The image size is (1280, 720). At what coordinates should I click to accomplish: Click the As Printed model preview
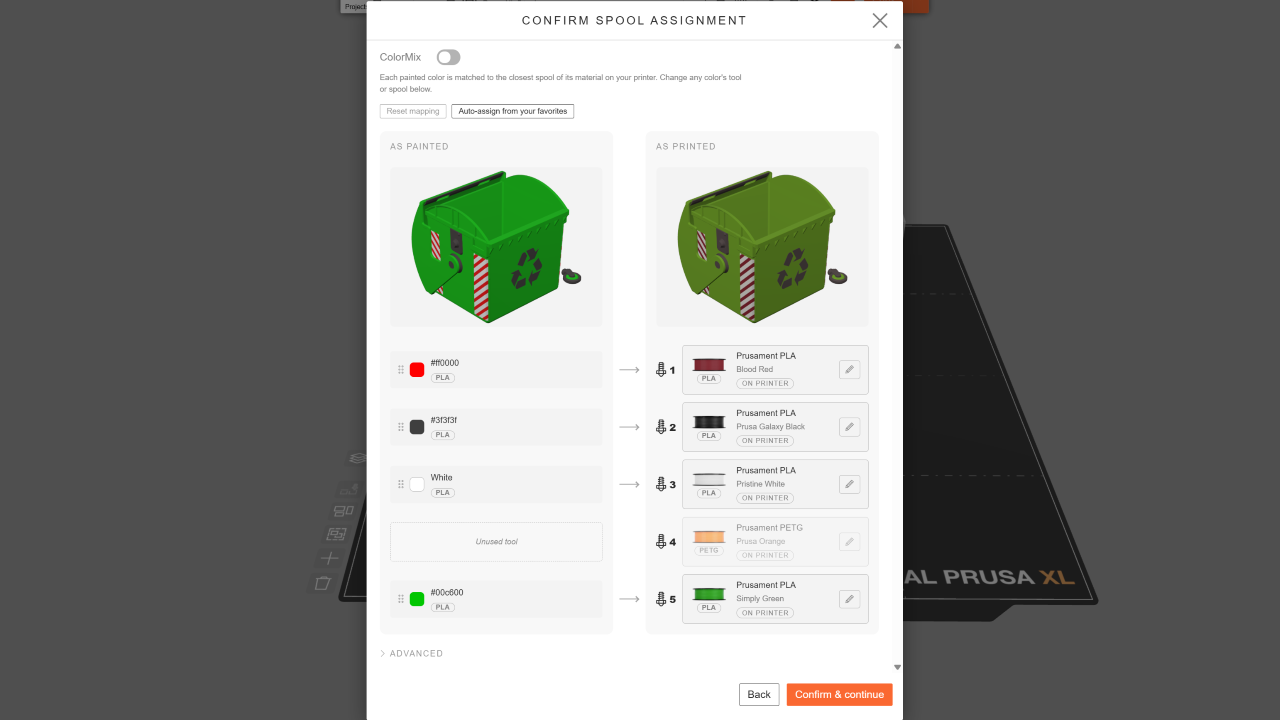click(x=762, y=246)
